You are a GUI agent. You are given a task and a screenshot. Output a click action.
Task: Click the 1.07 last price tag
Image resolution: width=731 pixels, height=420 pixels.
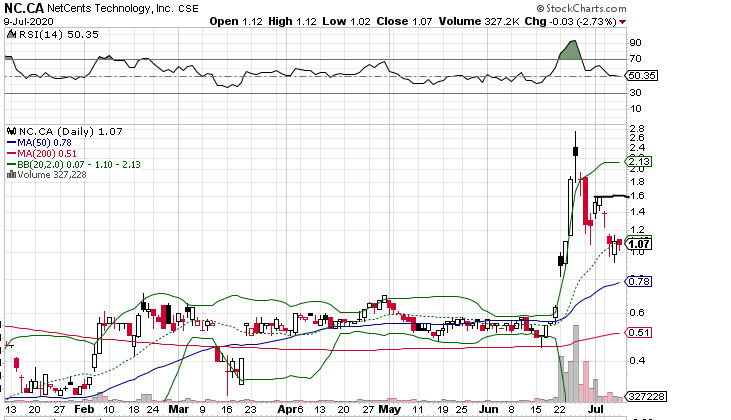(x=639, y=244)
